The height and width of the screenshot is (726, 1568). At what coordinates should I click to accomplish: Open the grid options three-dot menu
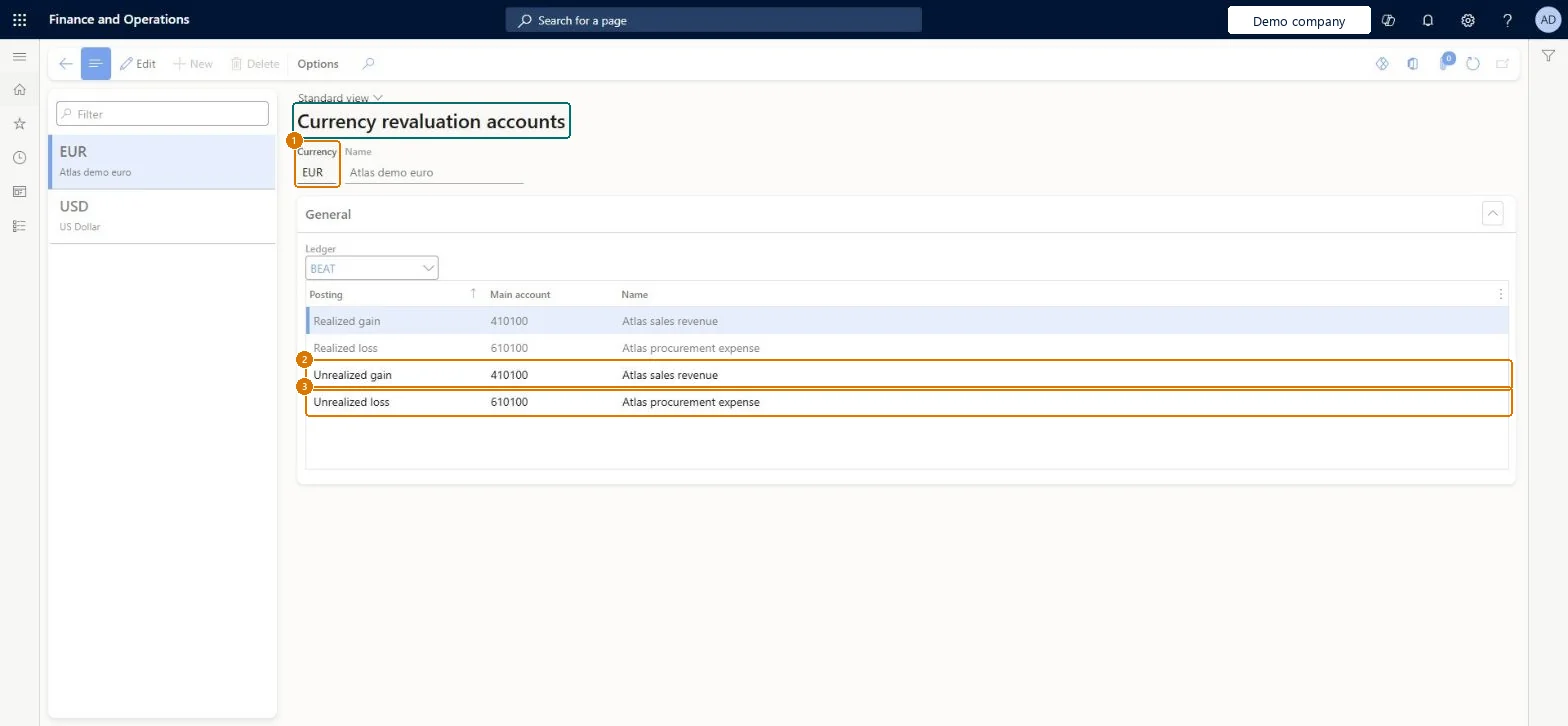(1500, 294)
